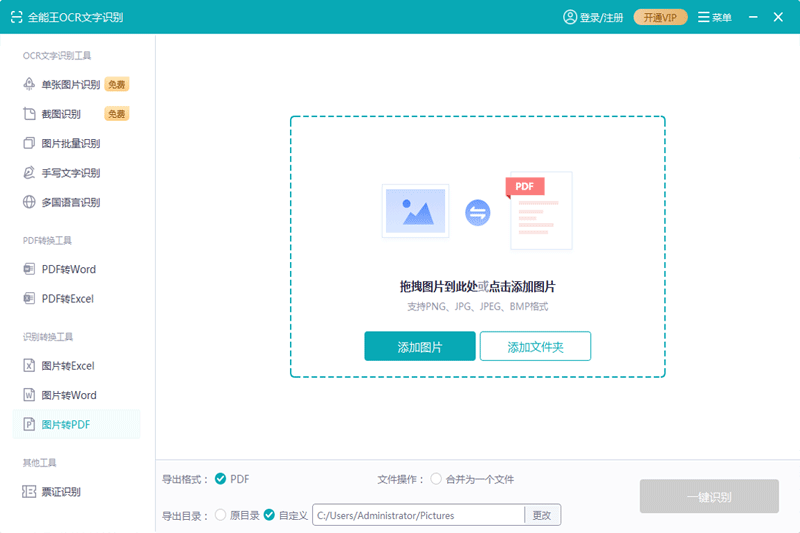This screenshot has width=800, height=533.
Task: Click the 单张图片识别 rocket icon
Action: pos(30,85)
